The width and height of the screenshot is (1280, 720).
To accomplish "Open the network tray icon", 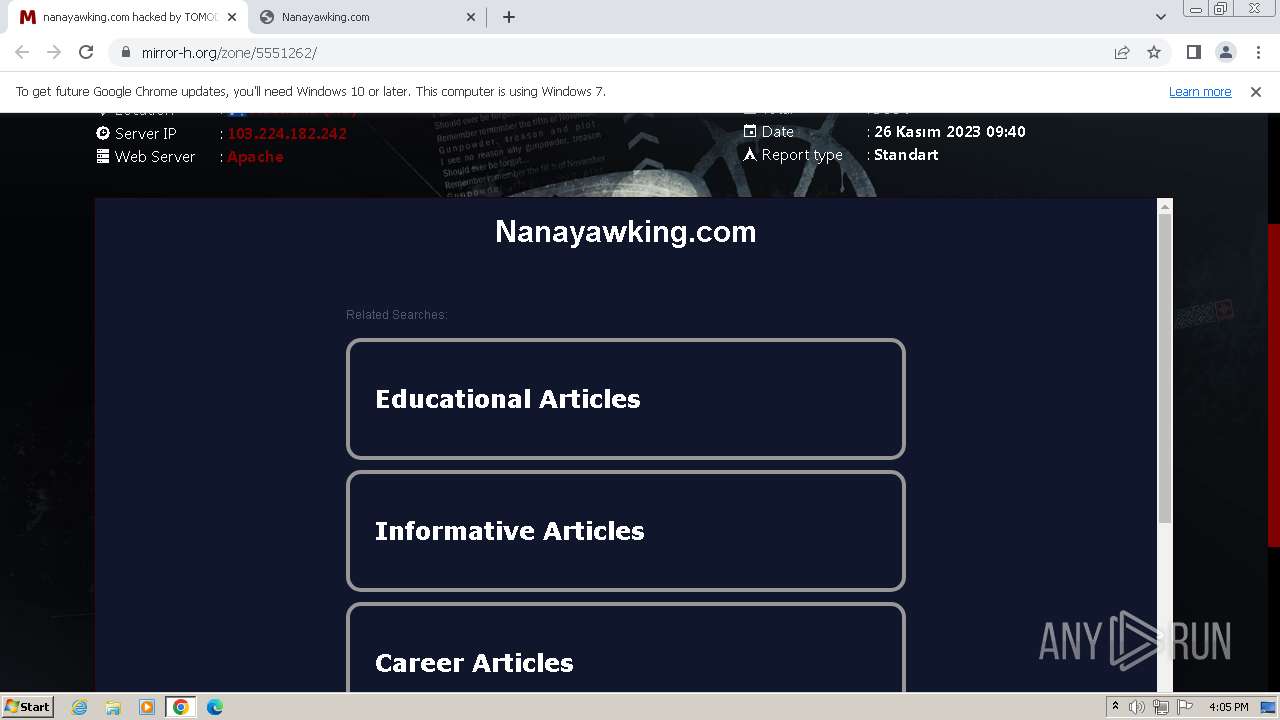I will click(x=1161, y=707).
